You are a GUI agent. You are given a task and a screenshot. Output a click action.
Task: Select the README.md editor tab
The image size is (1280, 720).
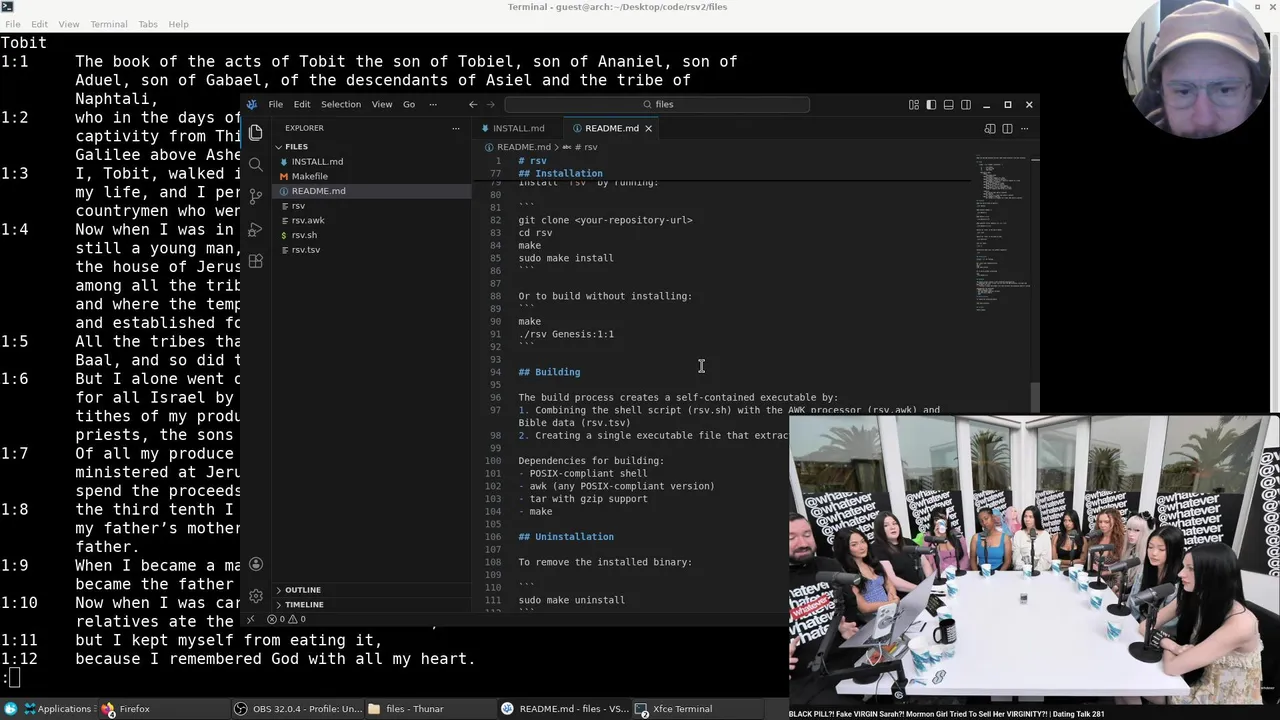(x=611, y=128)
